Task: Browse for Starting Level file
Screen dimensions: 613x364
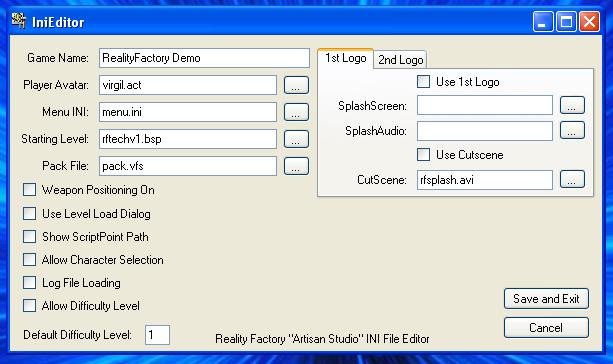Action: tap(296, 139)
